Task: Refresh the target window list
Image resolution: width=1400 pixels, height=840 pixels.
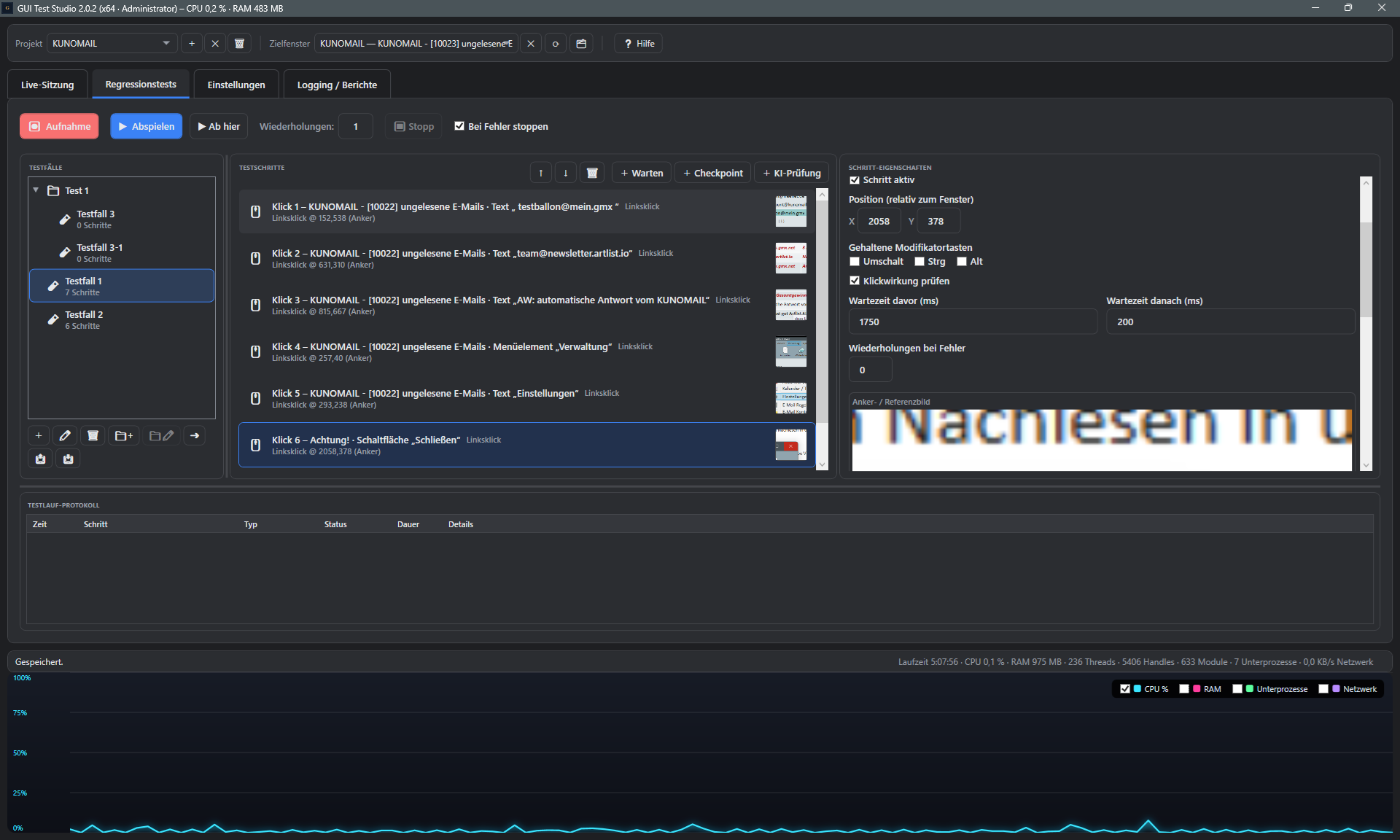Action: click(556, 44)
